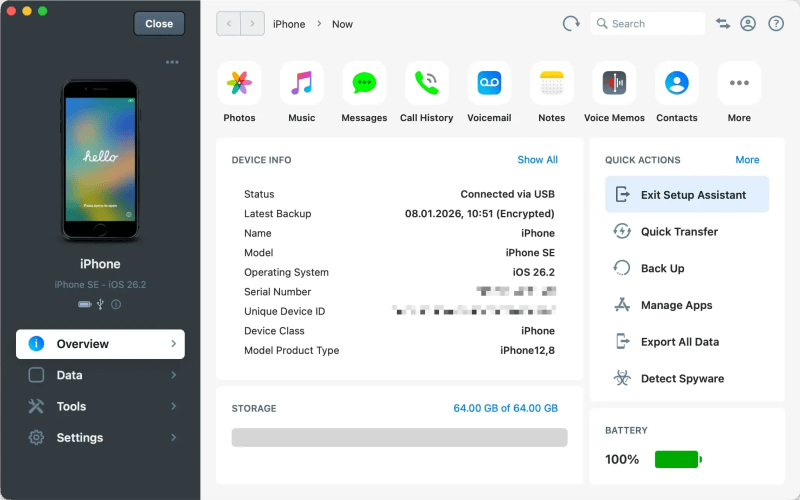Click Export All Data label

tap(680, 342)
